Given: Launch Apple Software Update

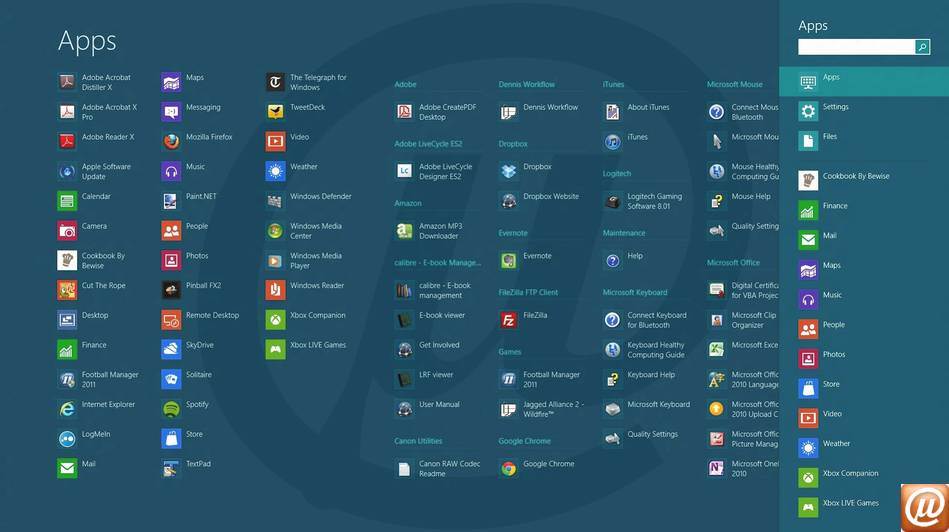Looking at the screenshot, I should pos(94,171).
